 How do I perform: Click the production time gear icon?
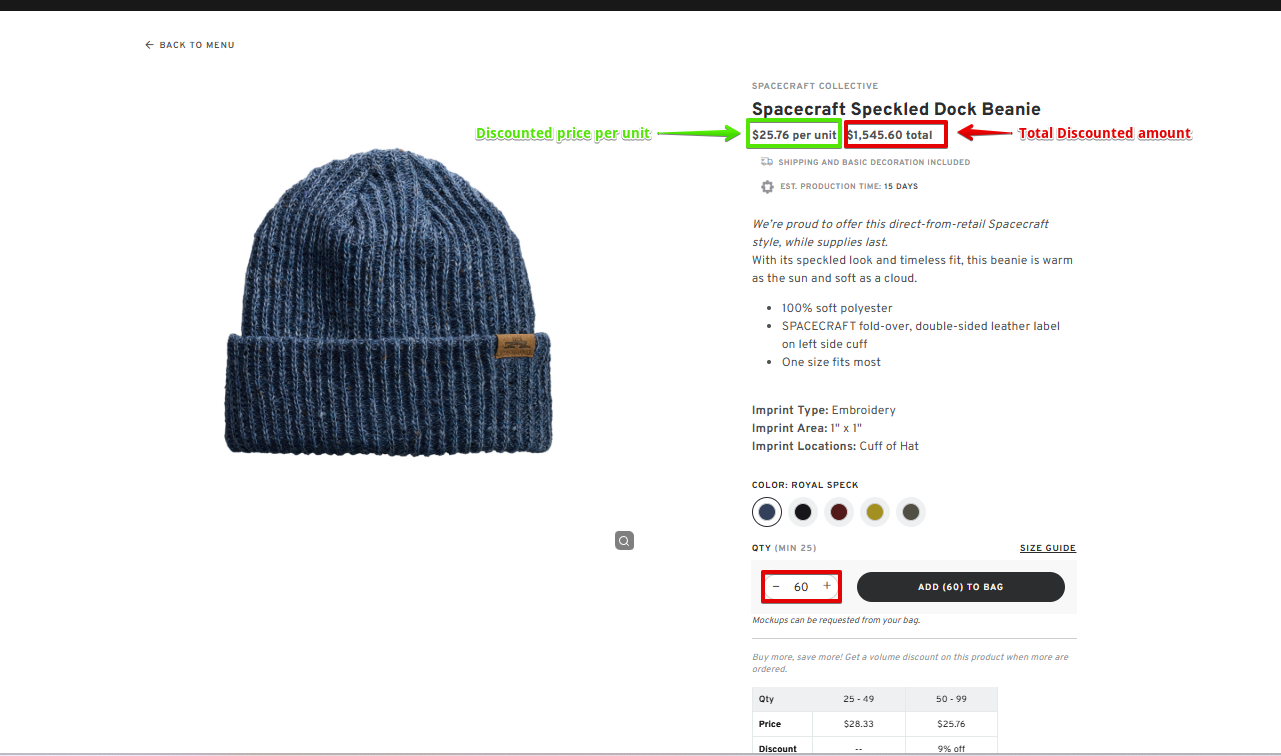[767, 186]
